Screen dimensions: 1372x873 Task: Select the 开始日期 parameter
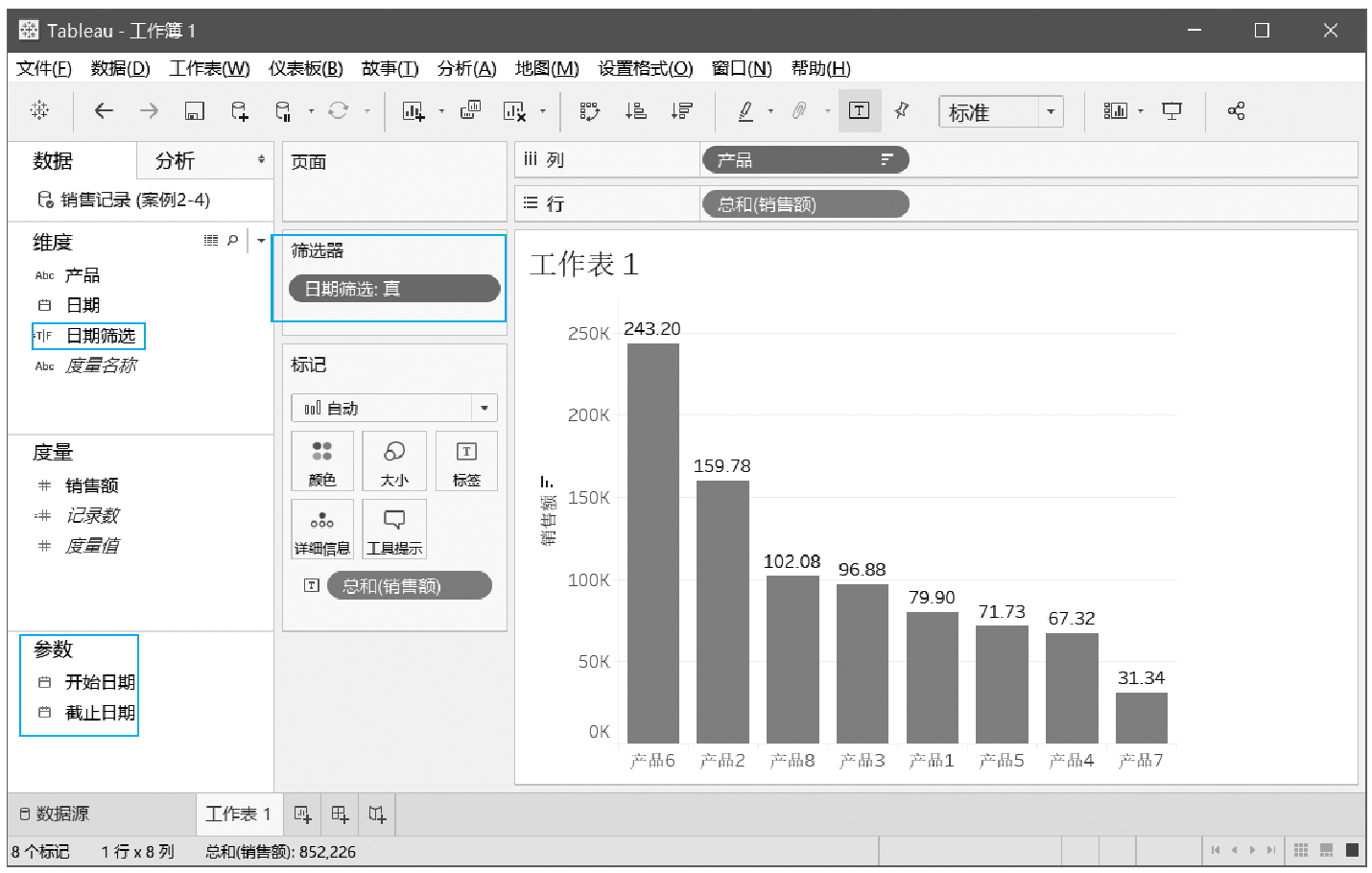point(99,682)
